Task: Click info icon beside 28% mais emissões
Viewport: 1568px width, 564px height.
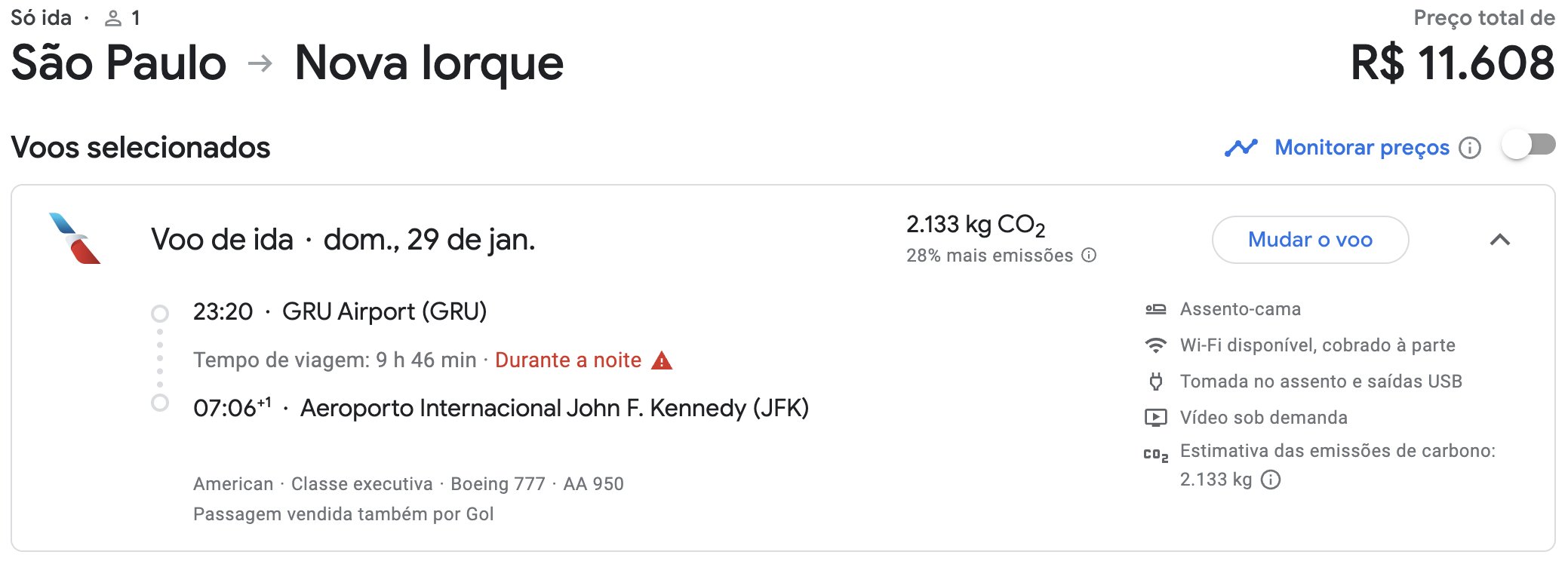Action: (x=1089, y=255)
